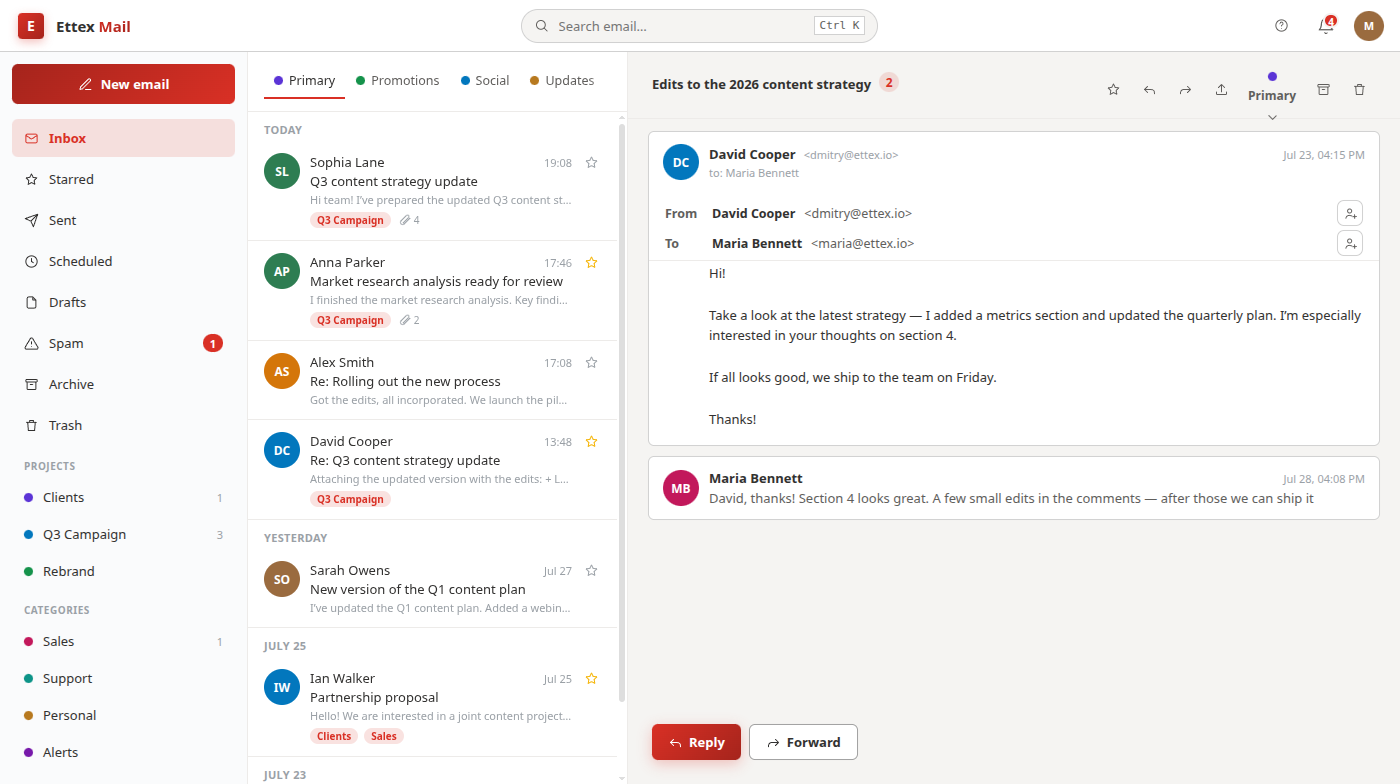Click David Cooper's DC avatar in thread
1400x784 pixels.
click(x=681, y=162)
